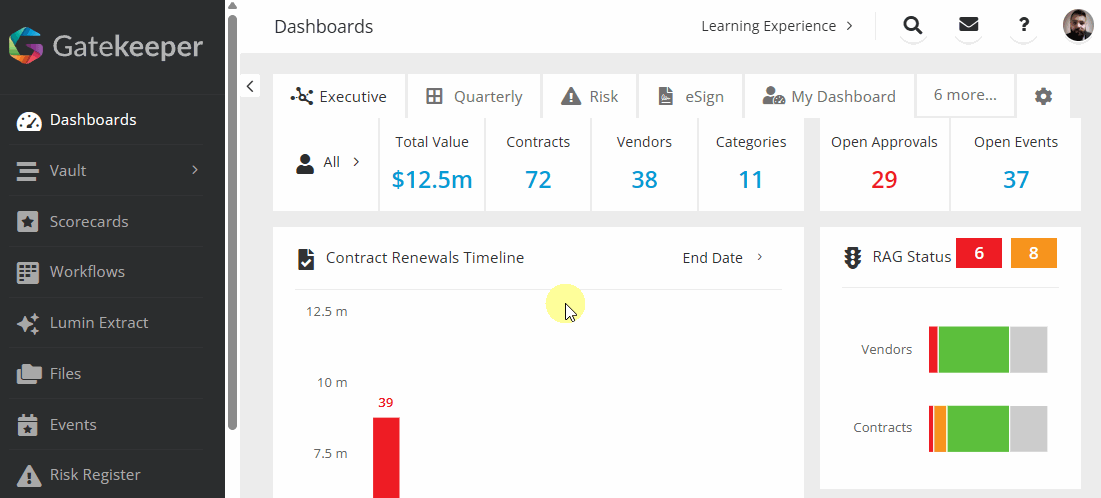1101x498 pixels.
Task: Switch to the eSign tab
Action: [690, 97]
